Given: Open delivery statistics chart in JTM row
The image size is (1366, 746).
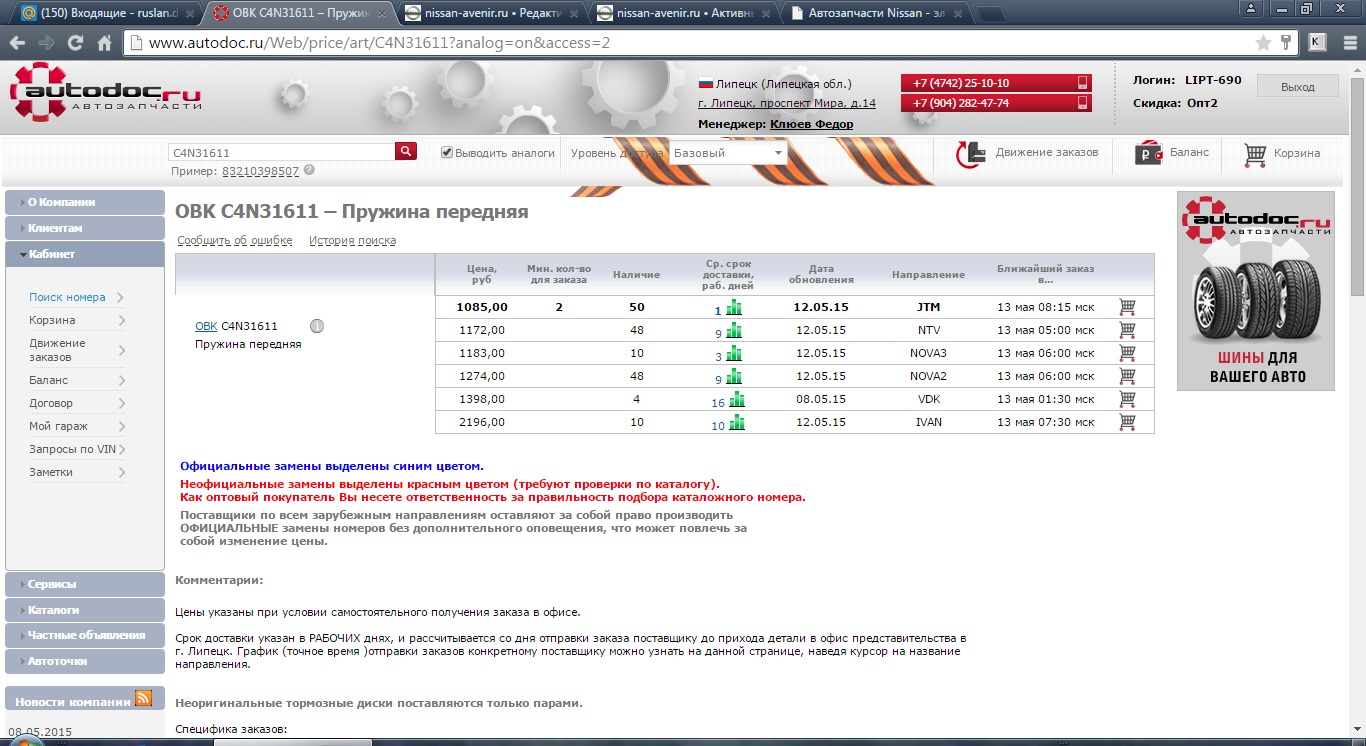Looking at the screenshot, I should pos(736,307).
